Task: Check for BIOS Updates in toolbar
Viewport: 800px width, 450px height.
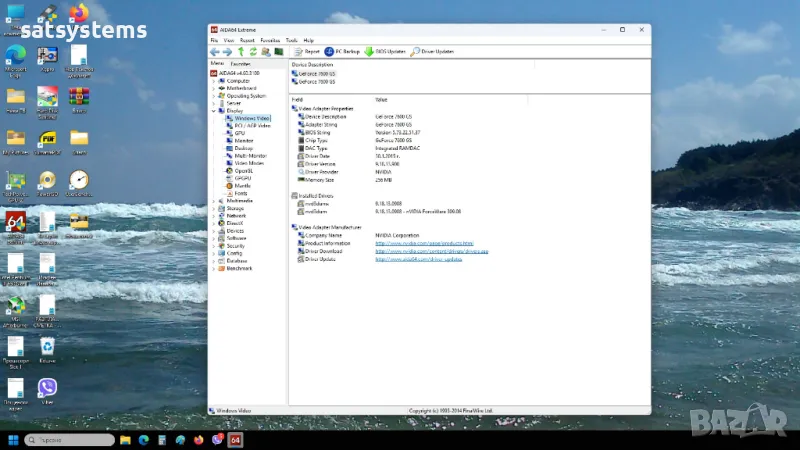Action: [x=385, y=51]
